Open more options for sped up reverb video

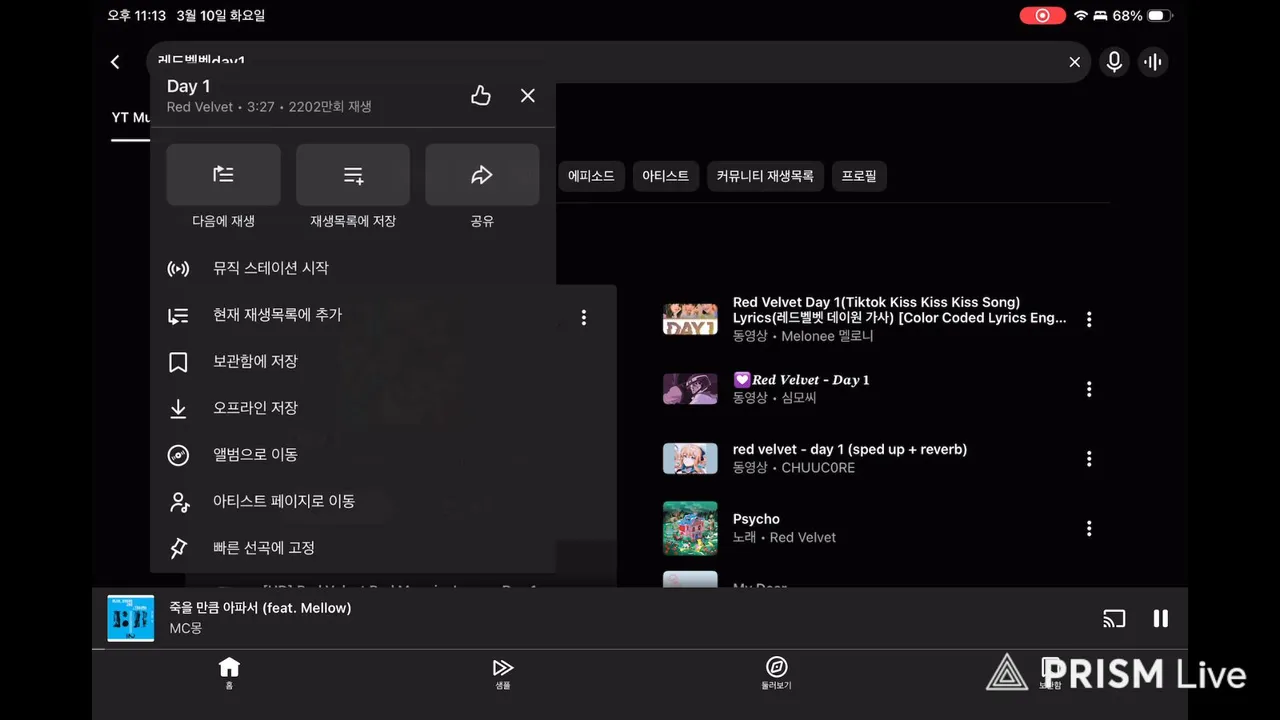click(x=1089, y=459)
